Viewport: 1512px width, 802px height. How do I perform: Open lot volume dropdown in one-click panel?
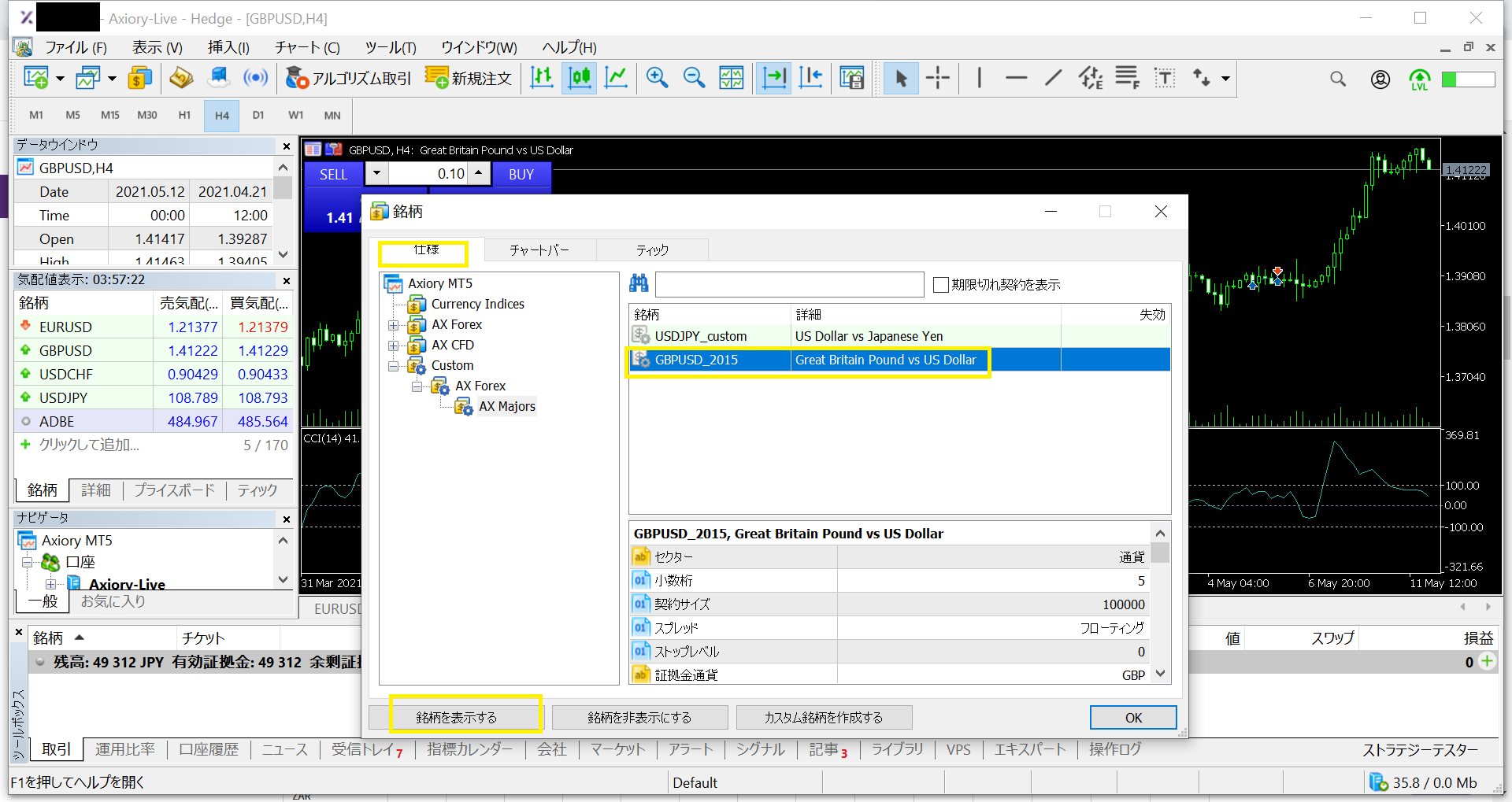point(376,173)
